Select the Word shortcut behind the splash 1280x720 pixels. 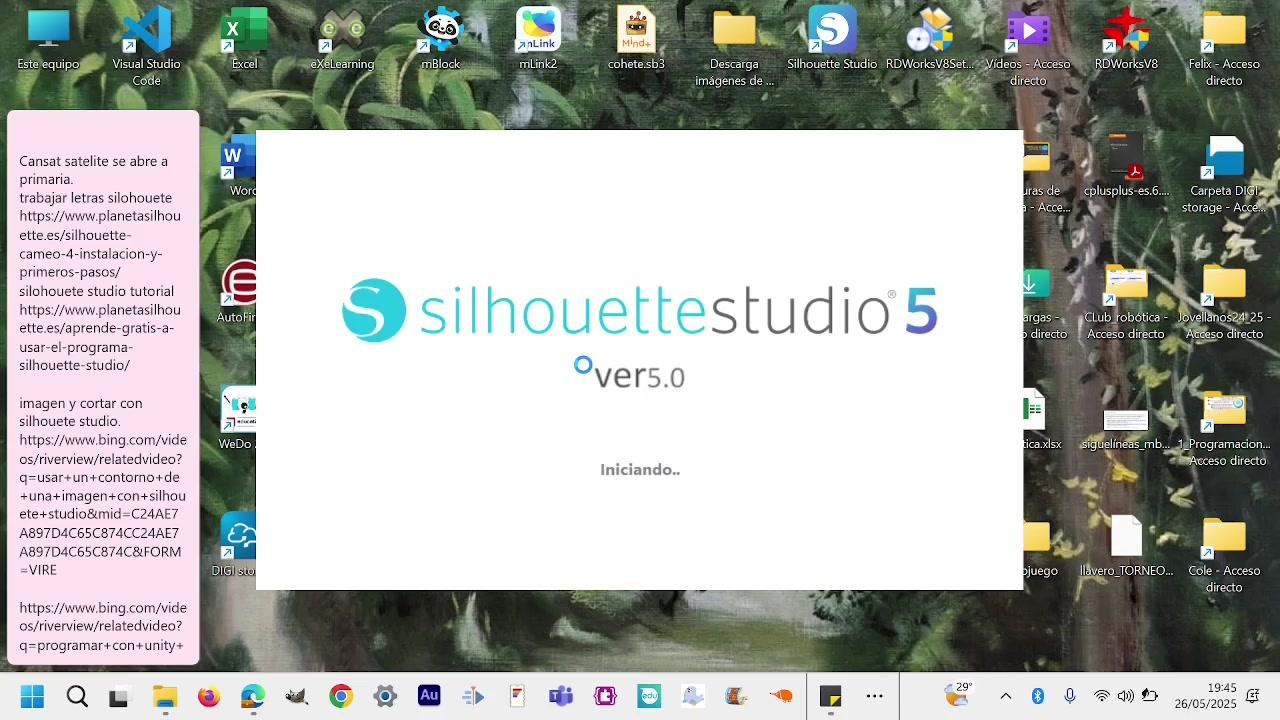tap(238, 166)
